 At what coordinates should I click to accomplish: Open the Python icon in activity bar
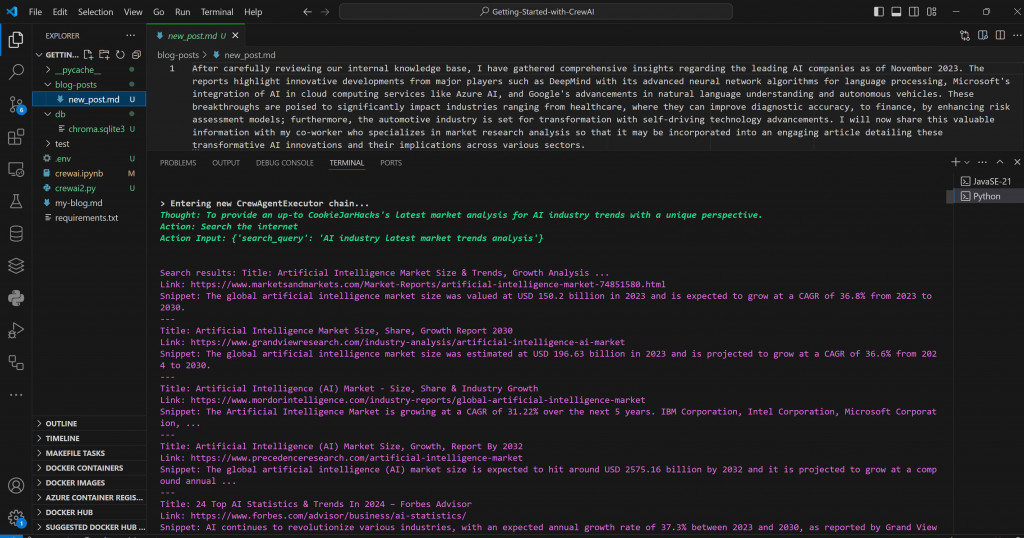tap(16, 298)
